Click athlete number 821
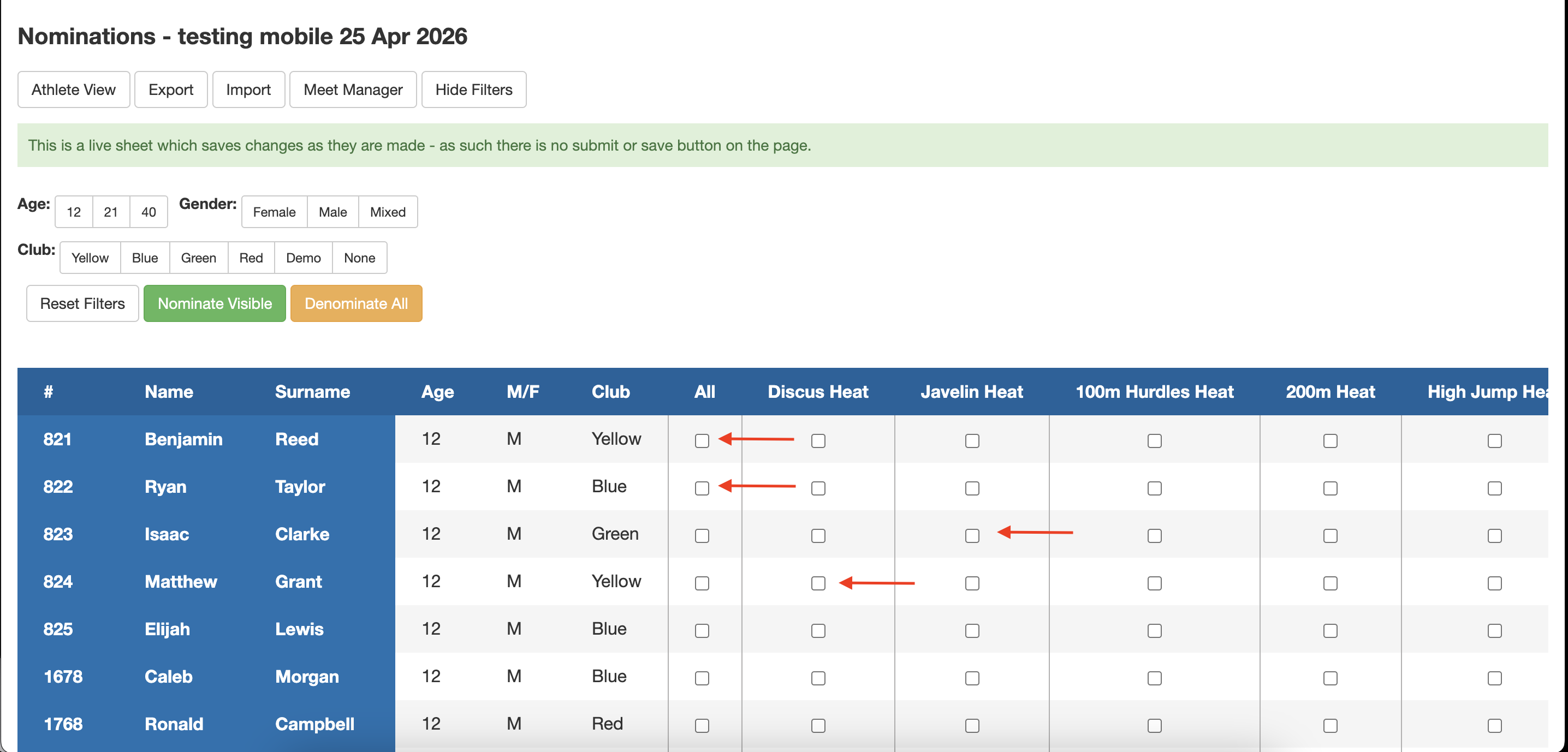This screenshot has width=1568, height=752. pos(57,439)
